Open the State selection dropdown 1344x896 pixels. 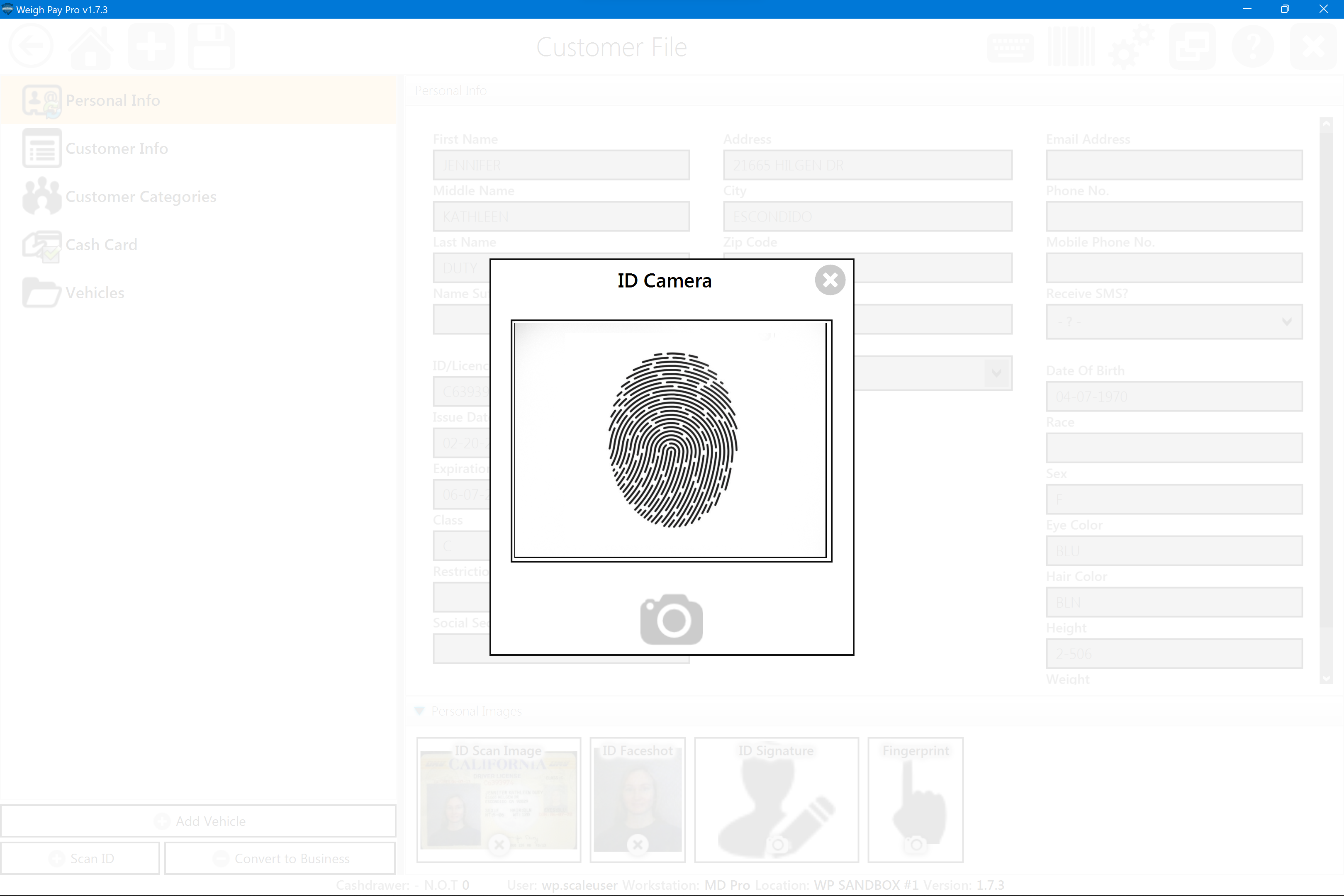tap(996, 373)
